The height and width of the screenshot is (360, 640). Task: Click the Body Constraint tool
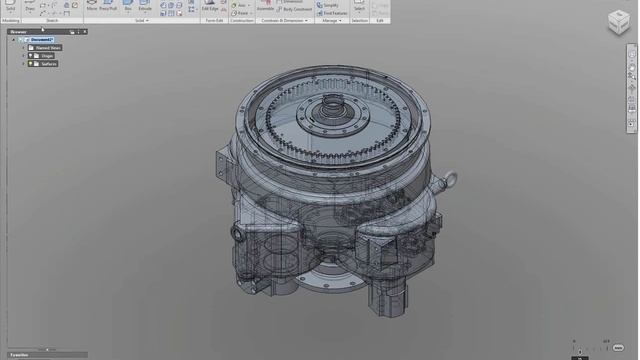294,9
